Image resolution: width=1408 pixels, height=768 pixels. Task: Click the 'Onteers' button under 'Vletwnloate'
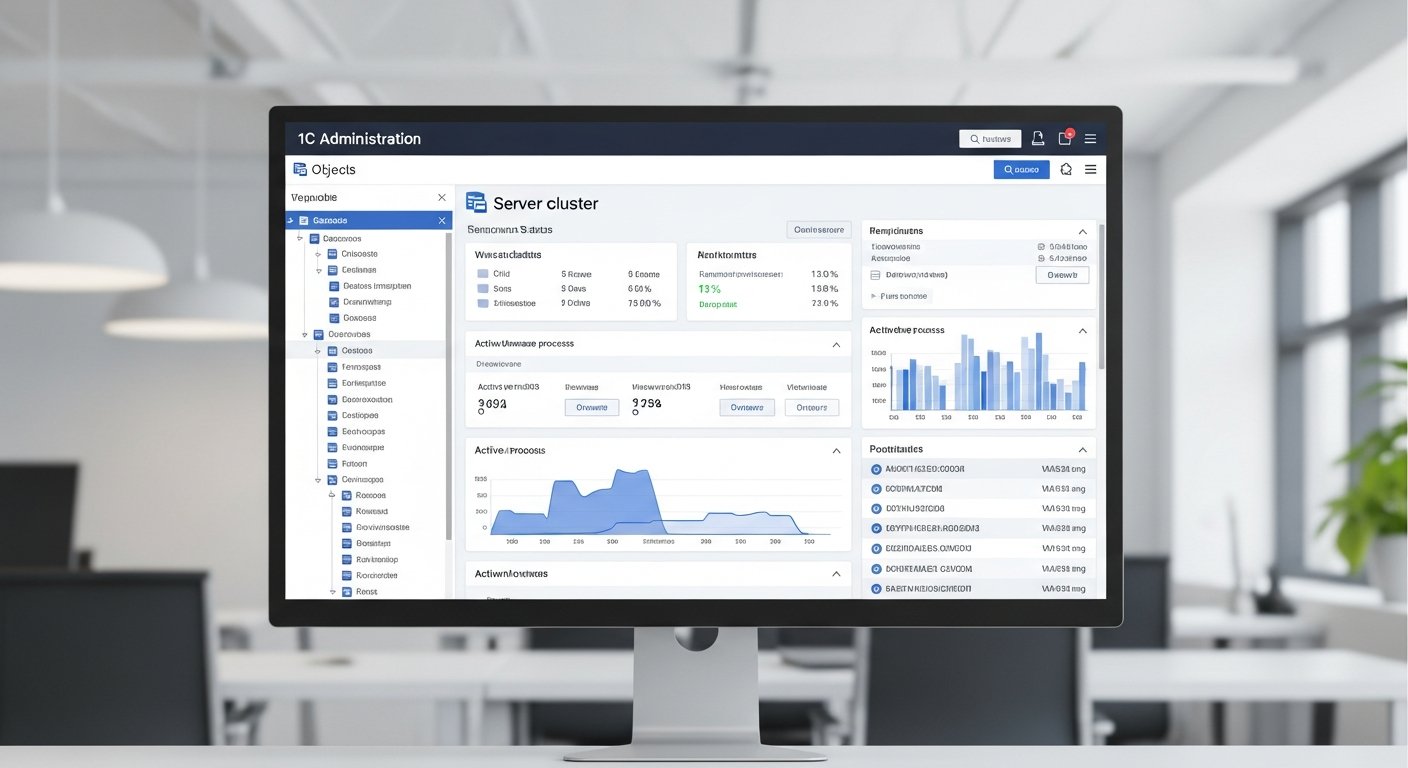click(x=812, y=407)
